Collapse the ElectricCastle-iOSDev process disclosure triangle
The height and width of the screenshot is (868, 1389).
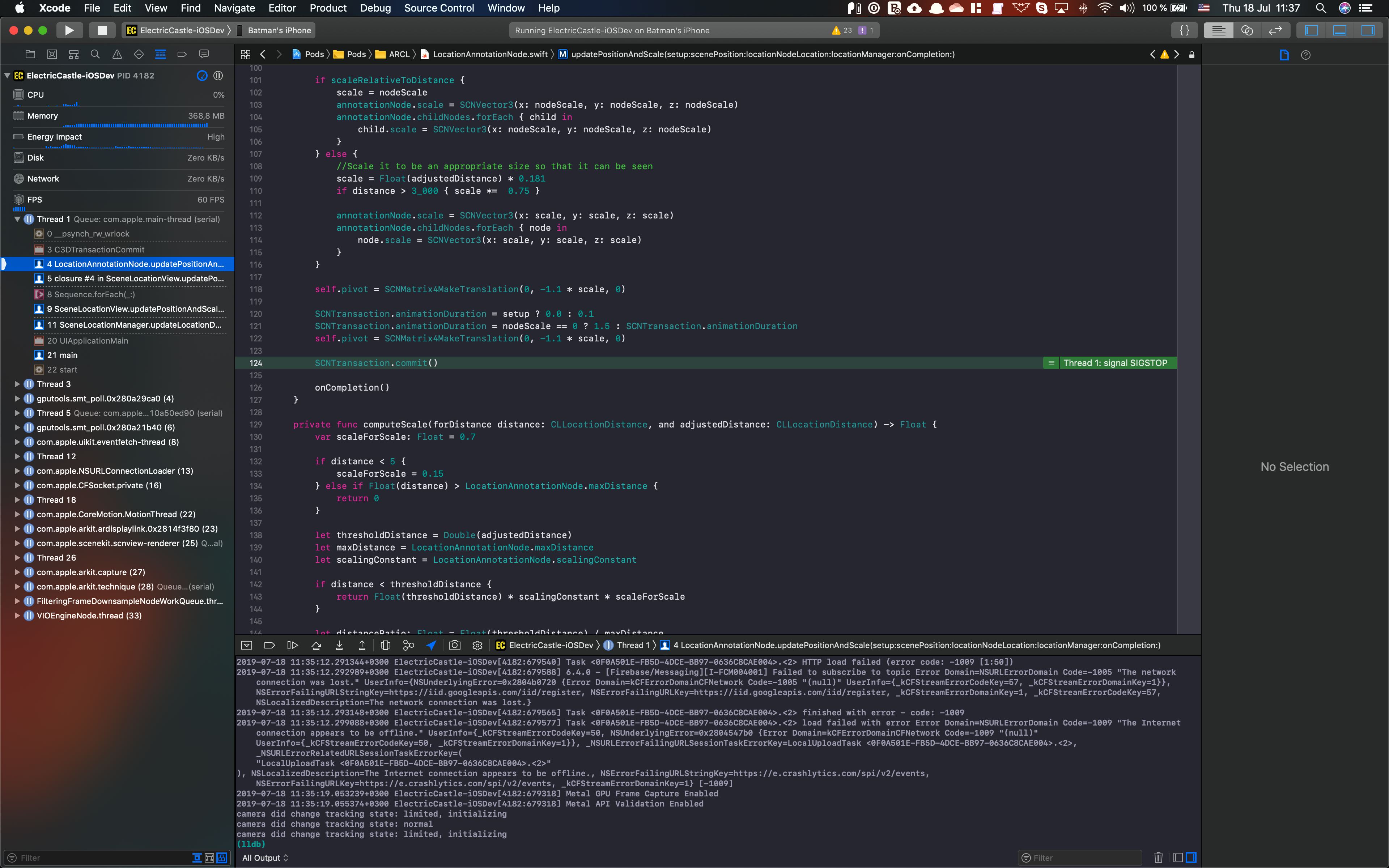7,75
